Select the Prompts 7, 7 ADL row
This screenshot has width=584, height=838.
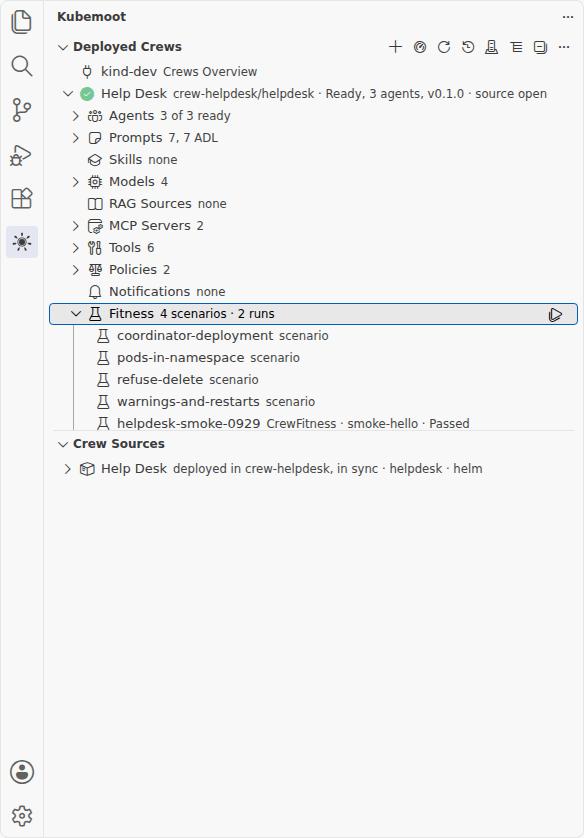pyautogui.click(x=313, y=138)
